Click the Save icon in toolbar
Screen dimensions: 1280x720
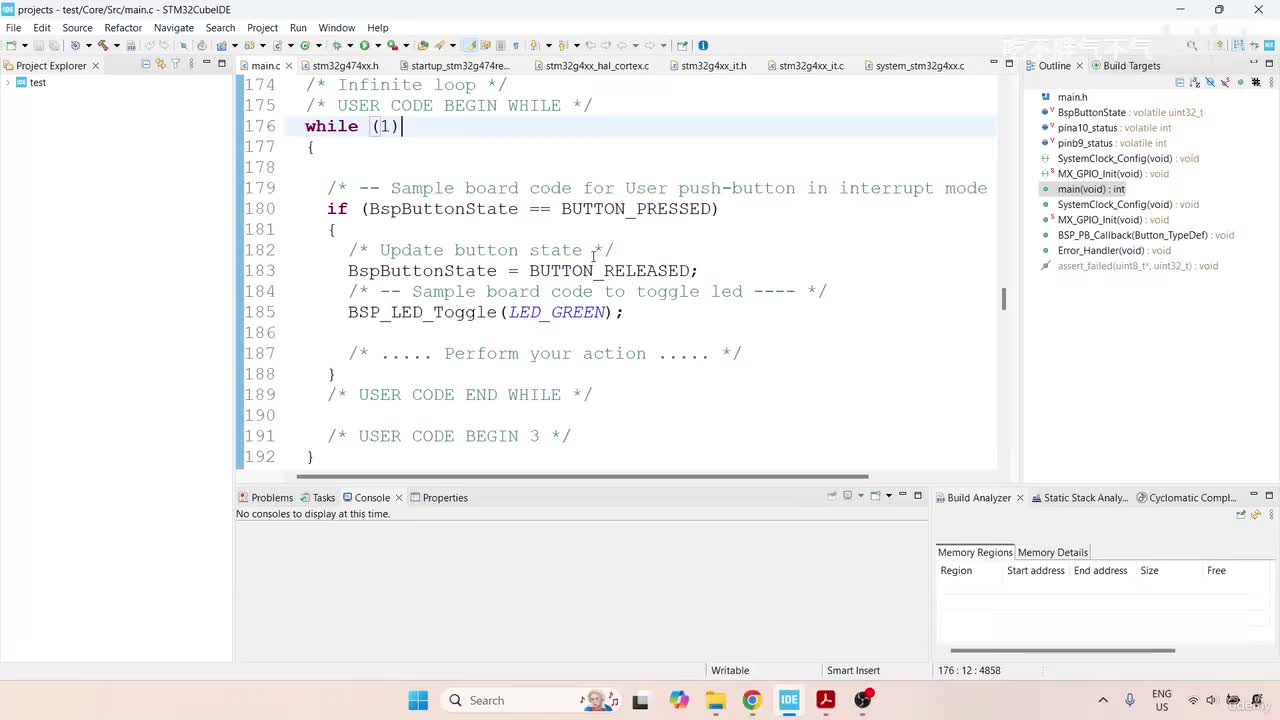(39, 45)
